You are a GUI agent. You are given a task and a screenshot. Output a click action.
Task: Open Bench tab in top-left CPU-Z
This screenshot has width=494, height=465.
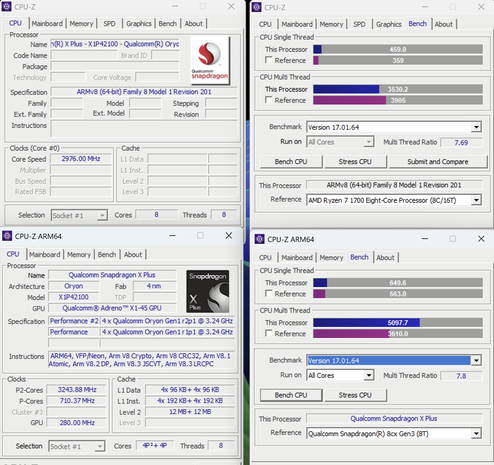click(x=168, y=24)
